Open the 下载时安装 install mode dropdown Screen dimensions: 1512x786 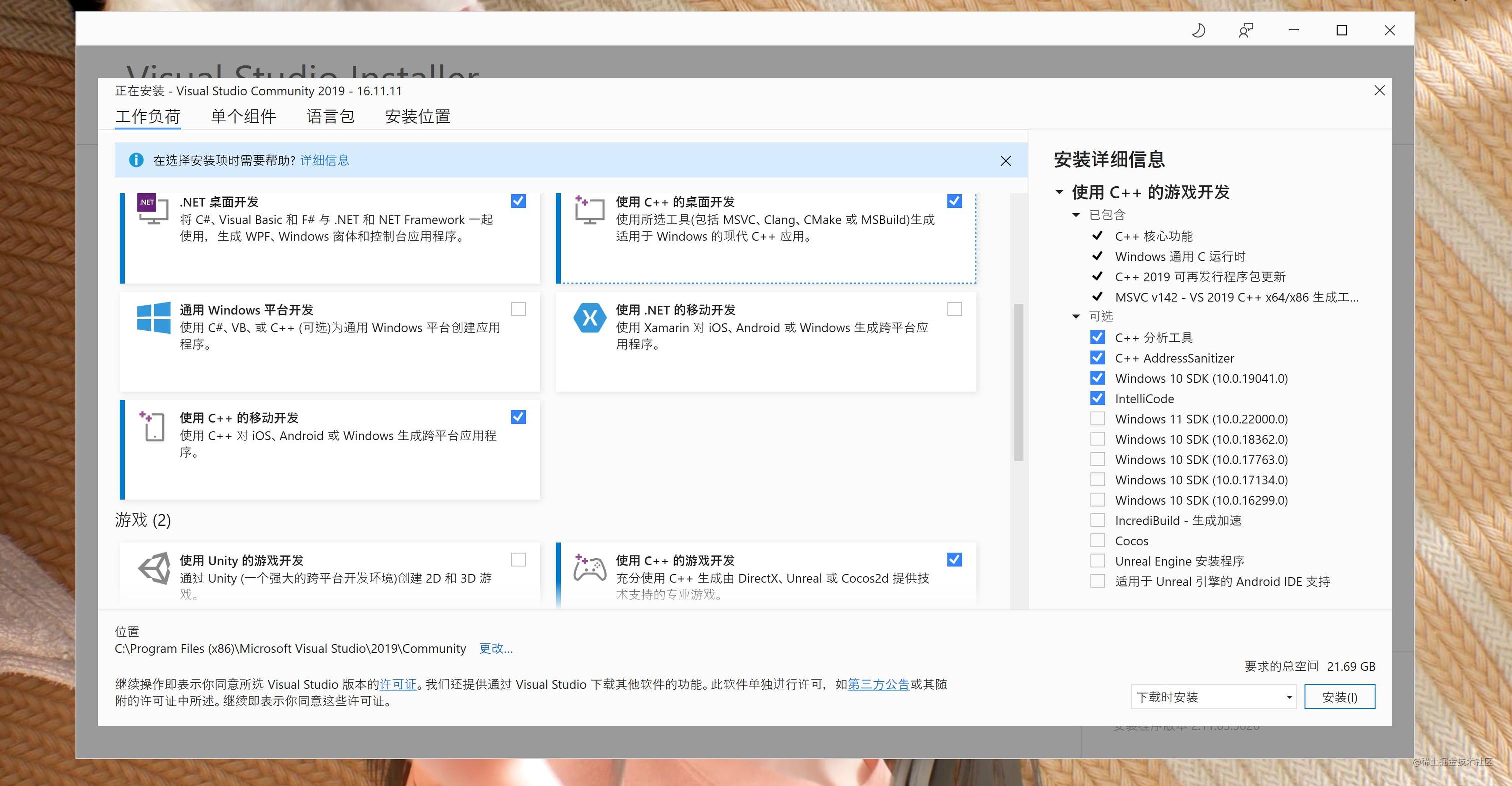[x=1213, y=697]
